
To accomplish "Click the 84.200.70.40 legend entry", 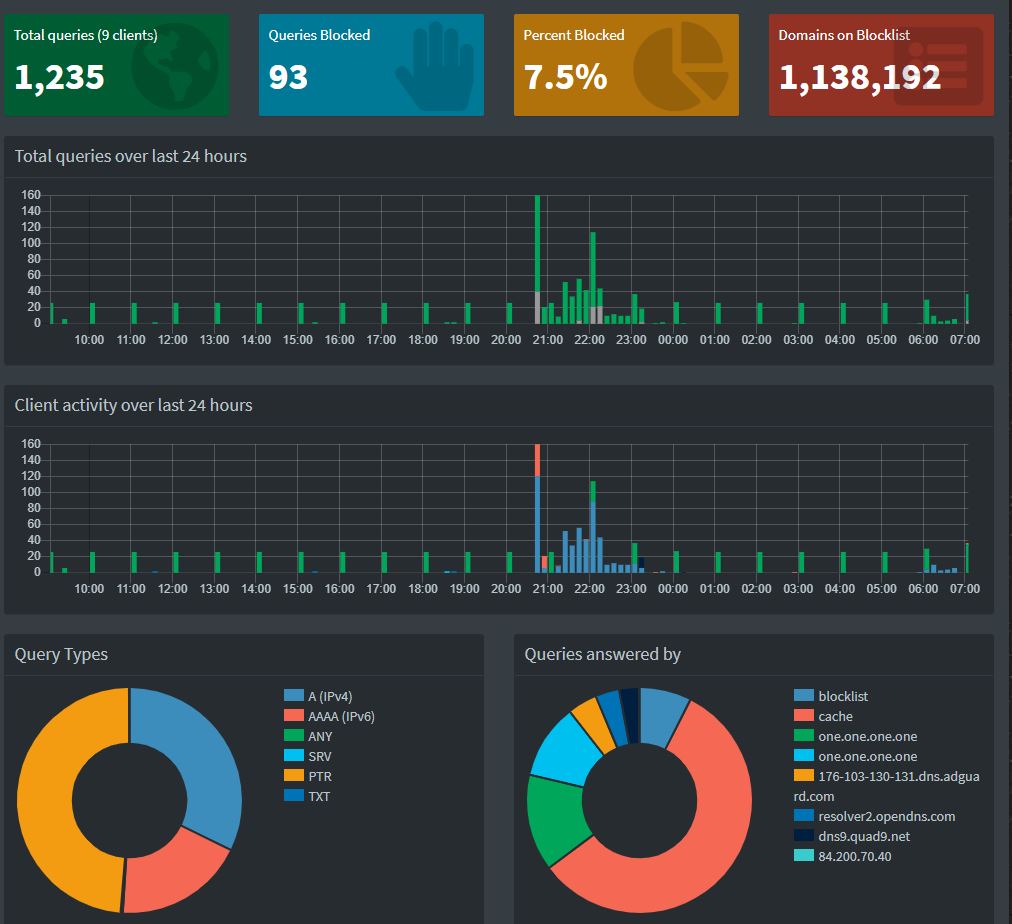I will pyautogui.click(x=853, y=856).
